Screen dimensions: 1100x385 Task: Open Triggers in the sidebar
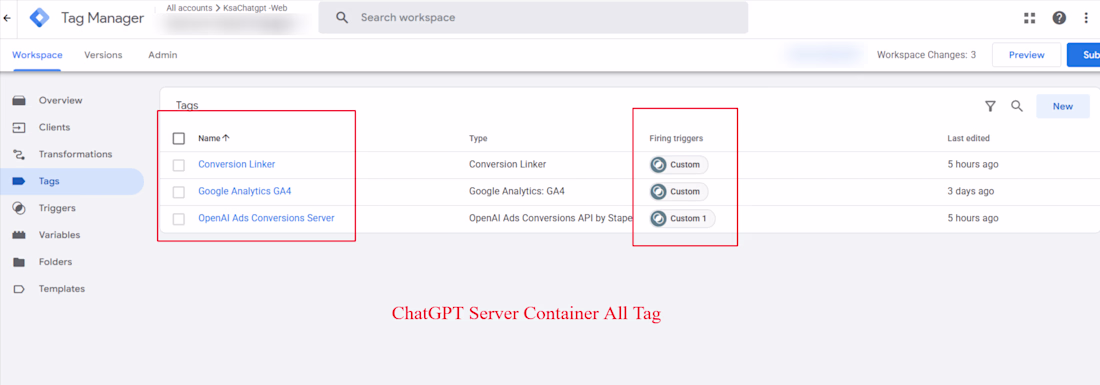(x=57, y=208)
